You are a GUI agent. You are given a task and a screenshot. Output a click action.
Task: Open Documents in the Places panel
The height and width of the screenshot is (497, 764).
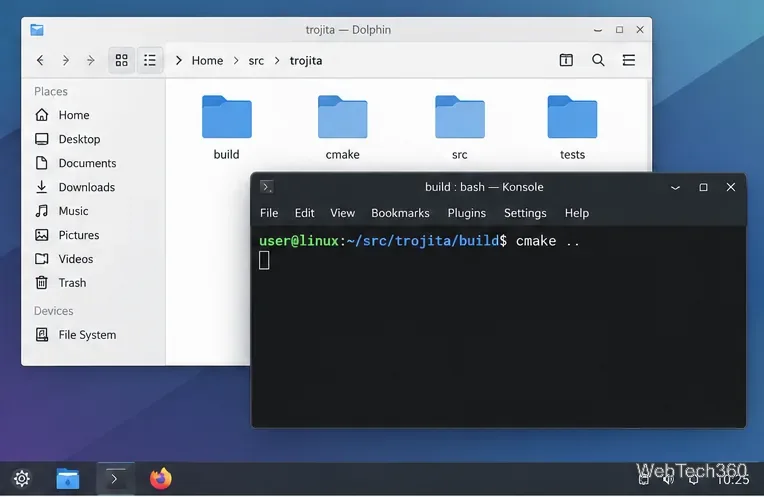pos(87,163)
